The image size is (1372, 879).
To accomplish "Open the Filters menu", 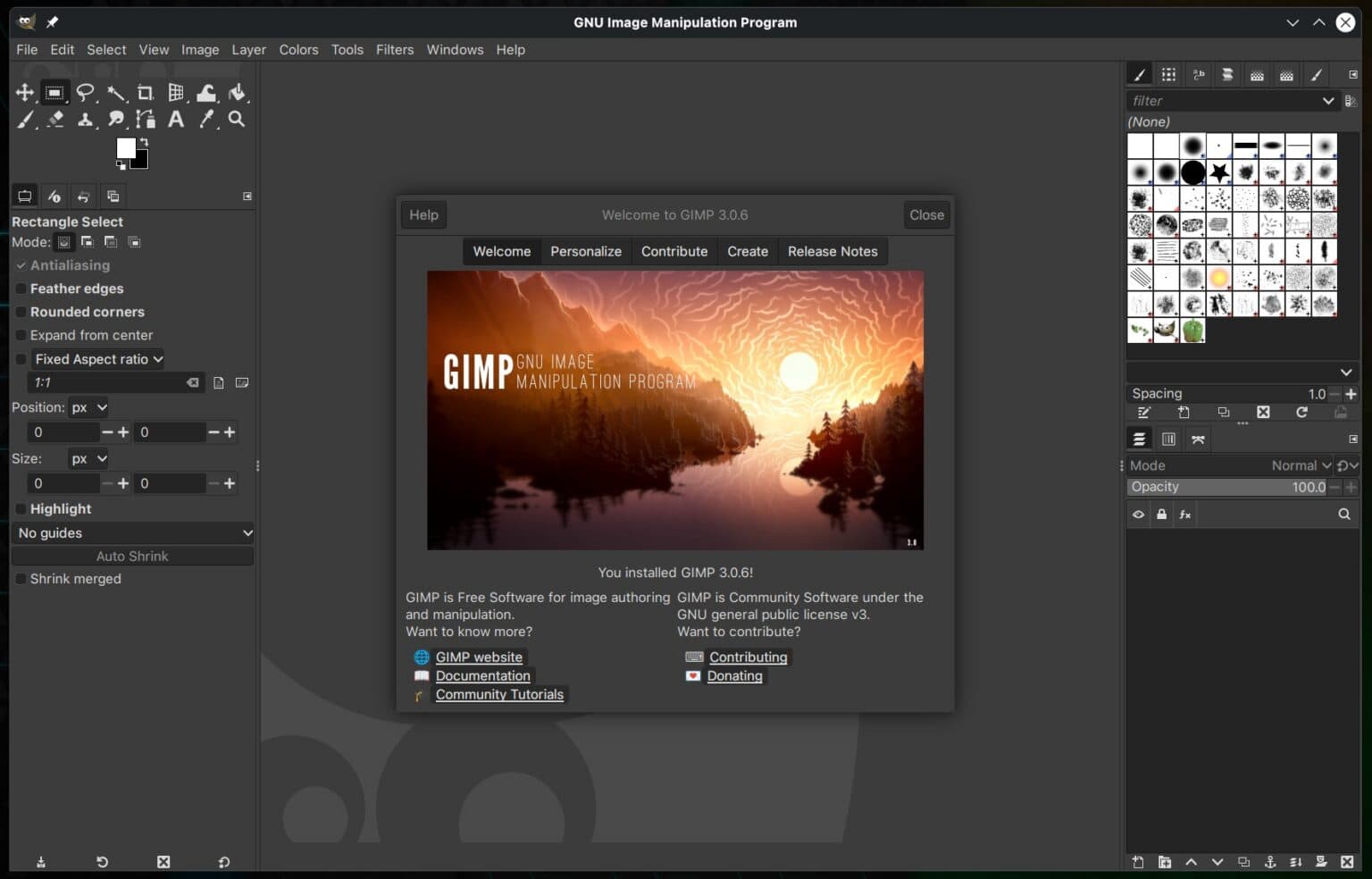I will coord(395,50).
